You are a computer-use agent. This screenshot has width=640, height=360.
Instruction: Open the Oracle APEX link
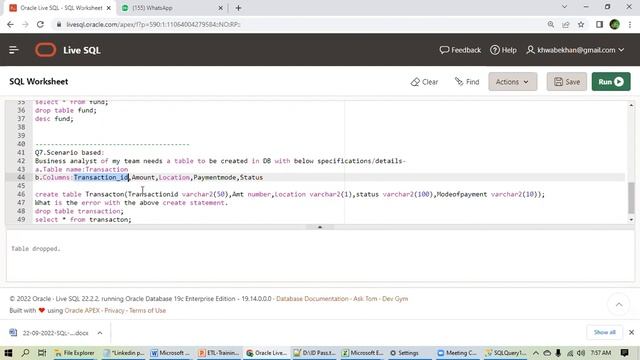(82, 311)
